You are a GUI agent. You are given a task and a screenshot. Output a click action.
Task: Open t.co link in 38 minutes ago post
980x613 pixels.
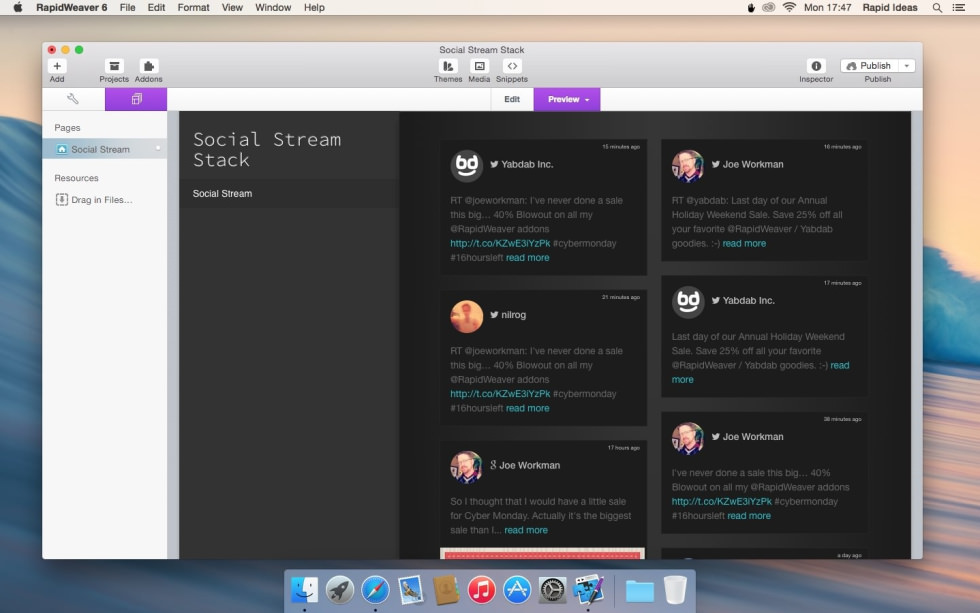coord(721,501)
